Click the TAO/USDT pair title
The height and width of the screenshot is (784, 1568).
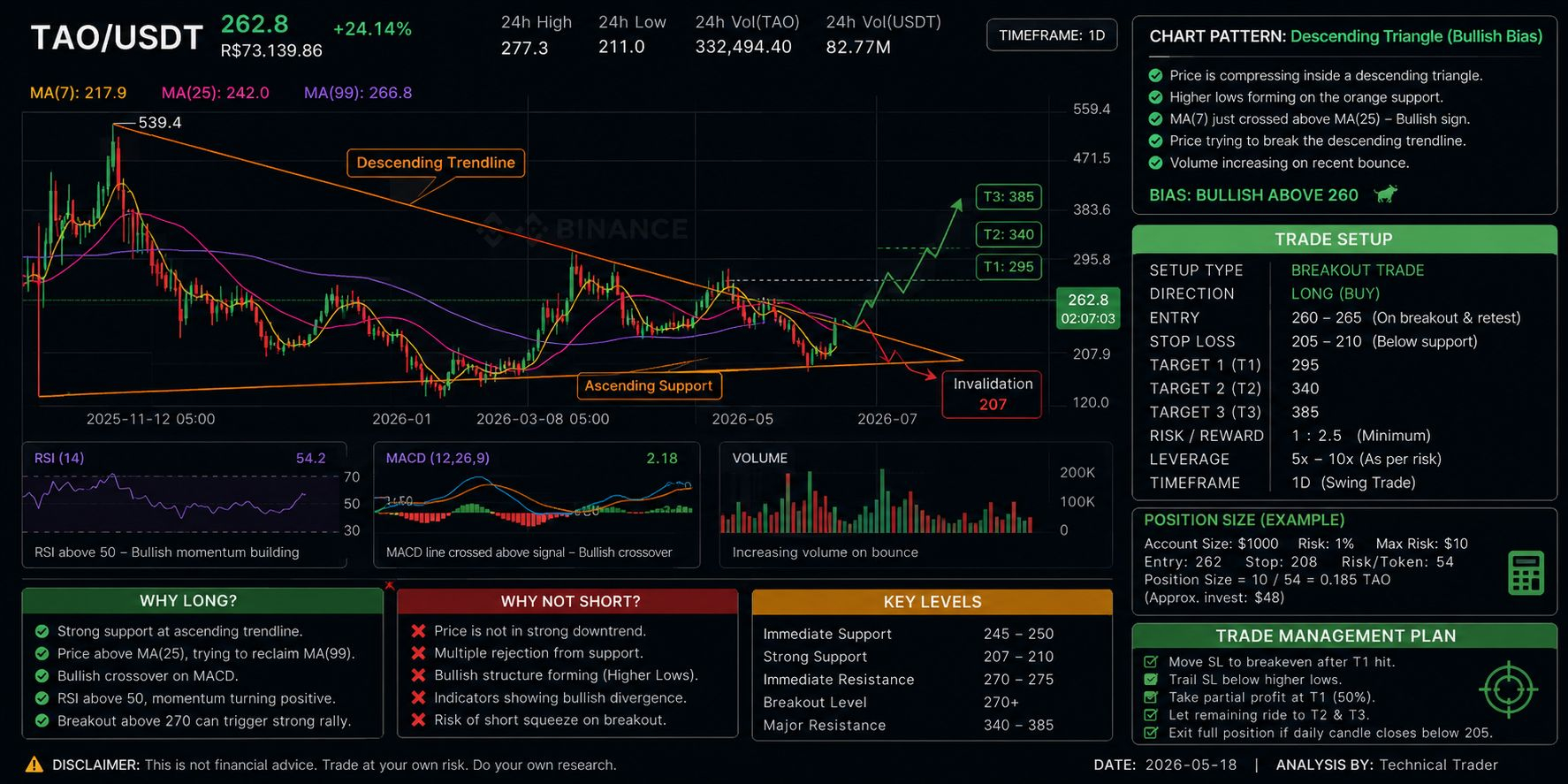(118, 38)
